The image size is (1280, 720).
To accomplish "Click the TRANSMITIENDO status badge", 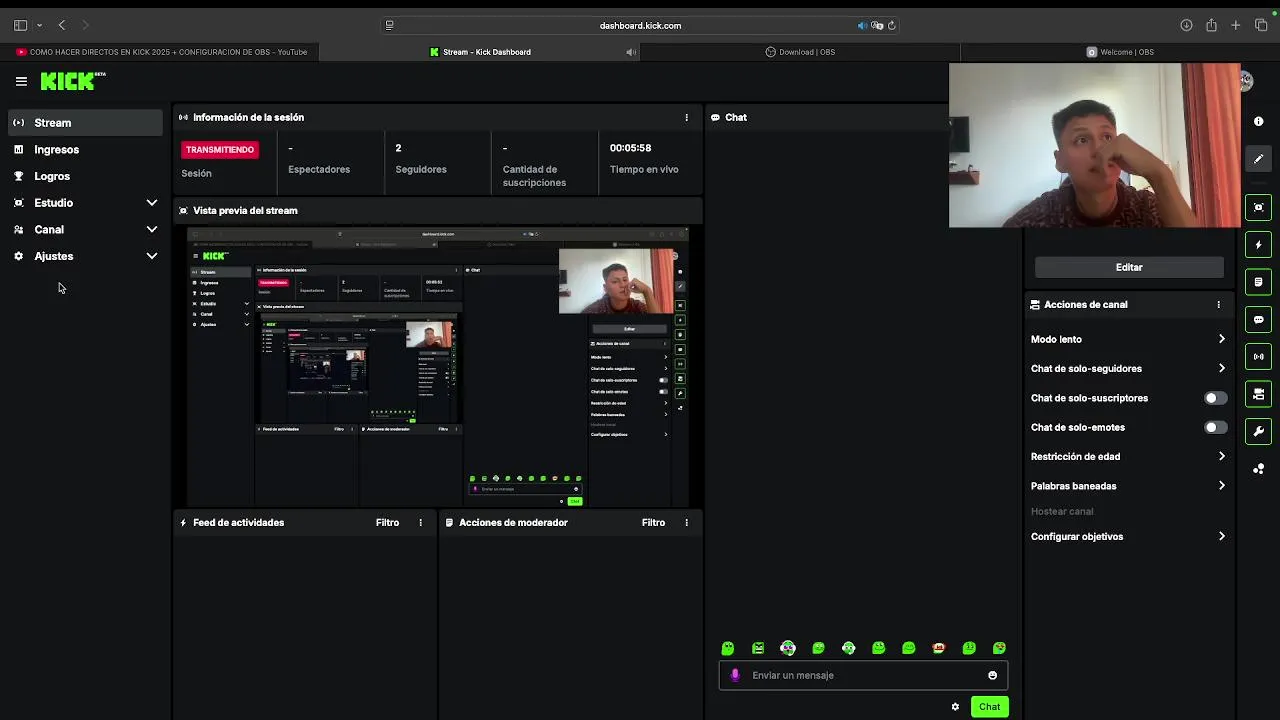I will 220,149.
